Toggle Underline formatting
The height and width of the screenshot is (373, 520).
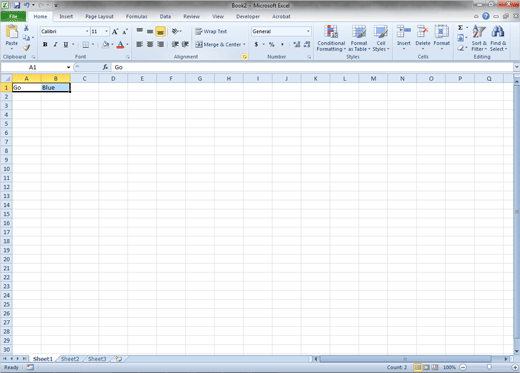(x=66, y=45)
